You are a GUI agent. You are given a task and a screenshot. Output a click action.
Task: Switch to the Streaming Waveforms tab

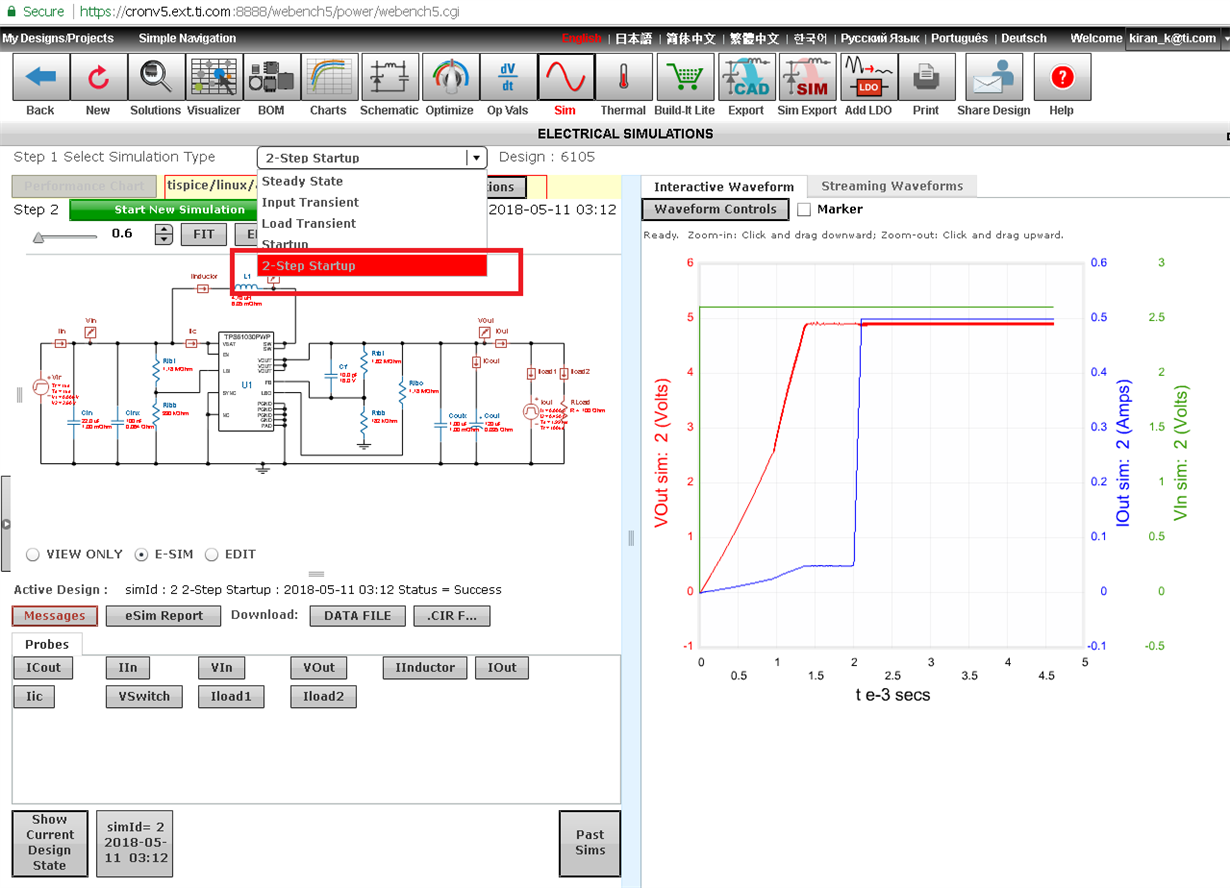(x=892, y=186)
